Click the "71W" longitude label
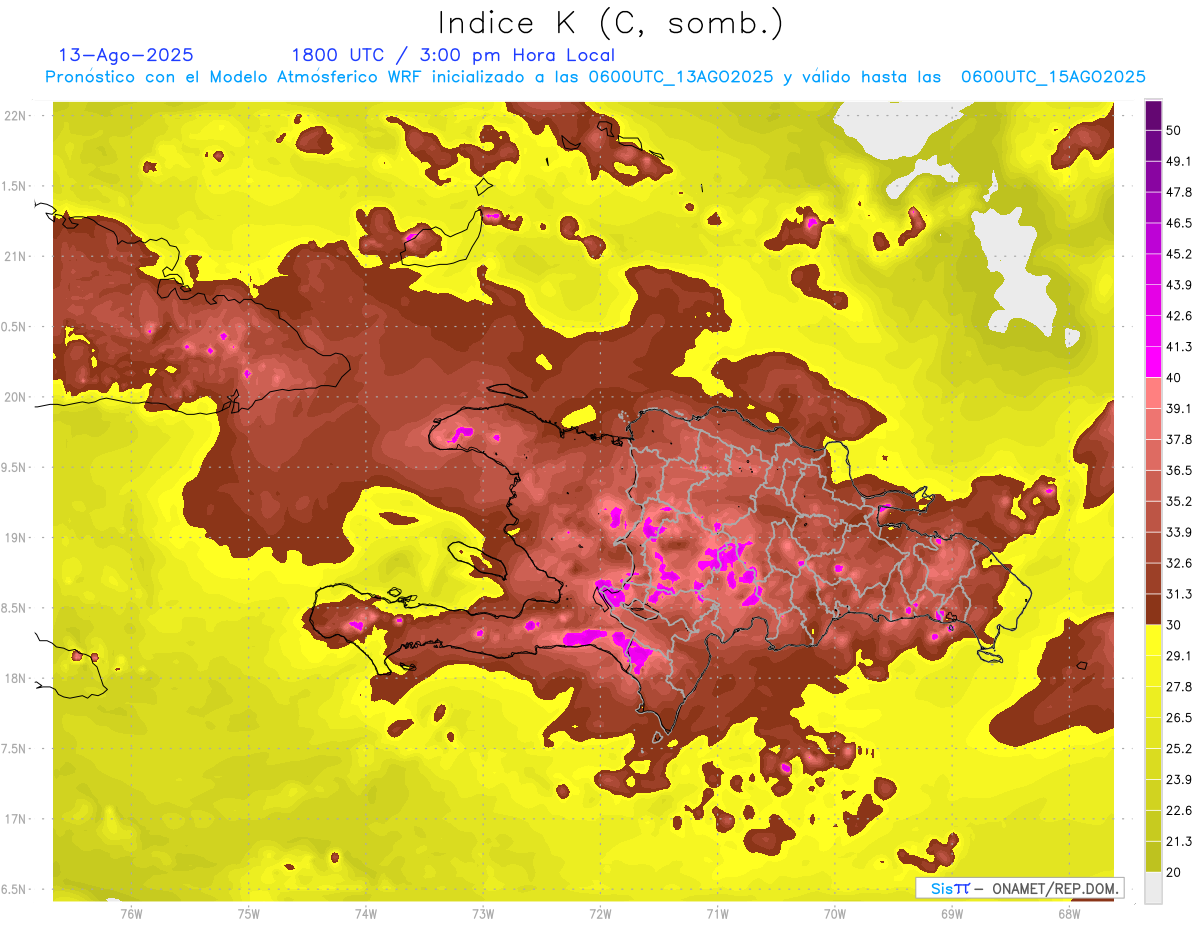 (717, 913)
